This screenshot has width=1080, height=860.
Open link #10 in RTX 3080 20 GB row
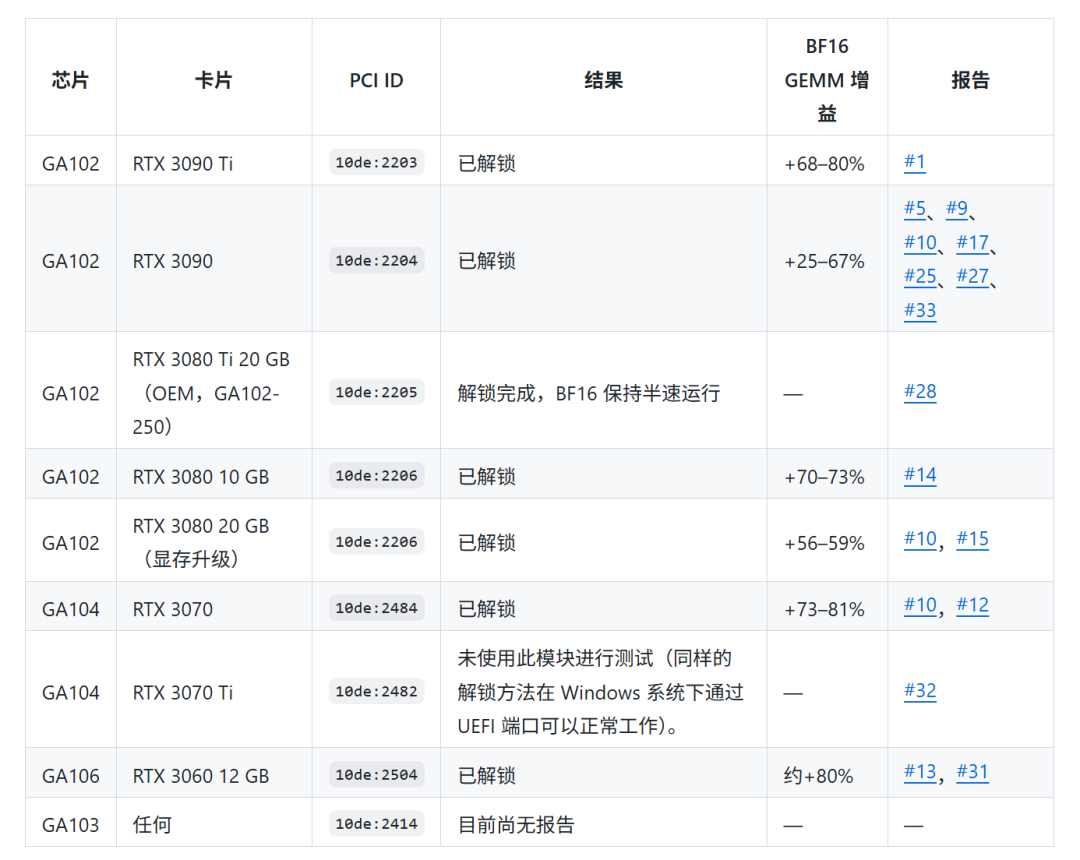(920, 539)
